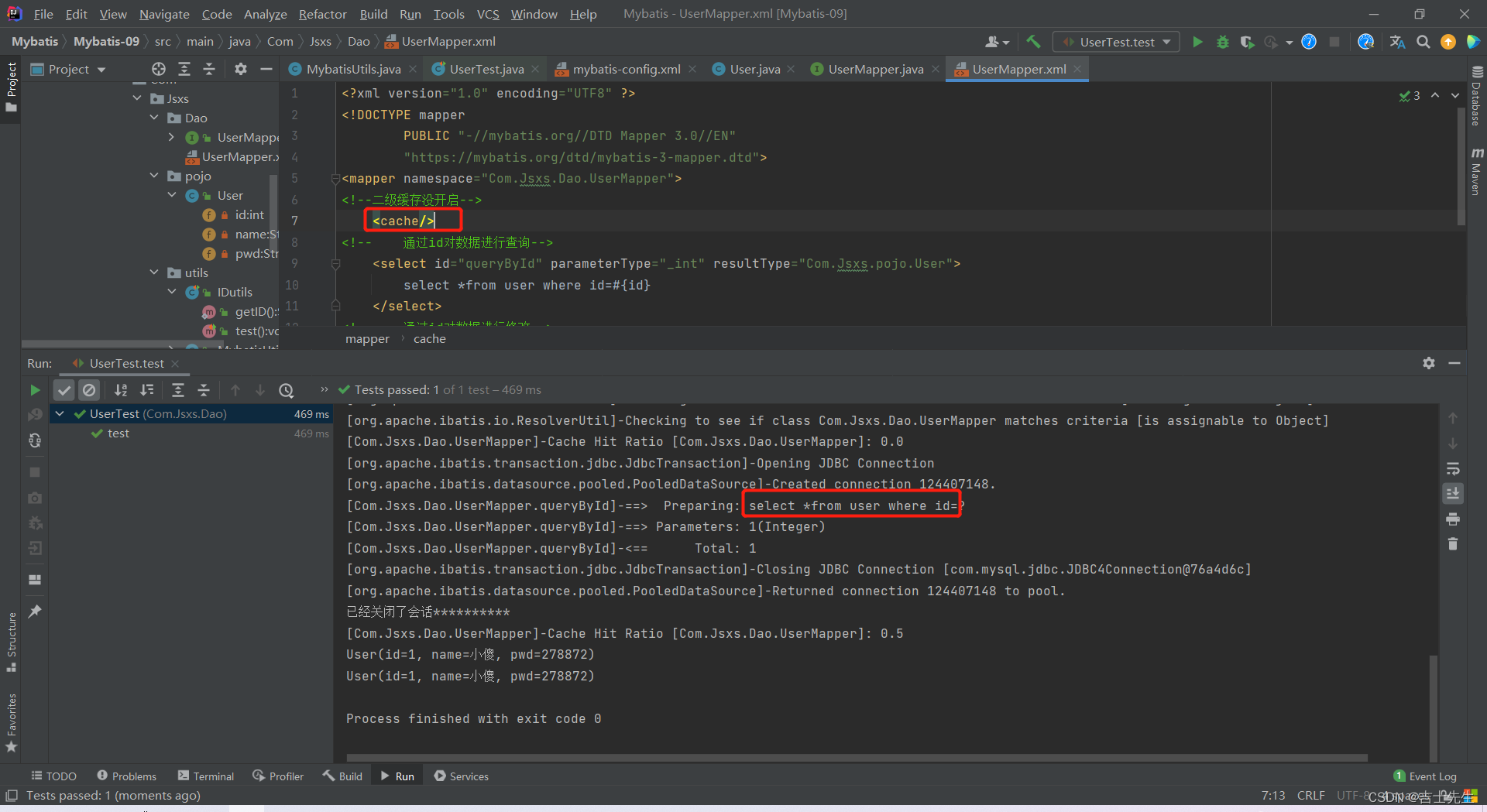Click CRLF line separator in status bar
Viewport: 1487px width, 812px height.
pos(1310,796)
